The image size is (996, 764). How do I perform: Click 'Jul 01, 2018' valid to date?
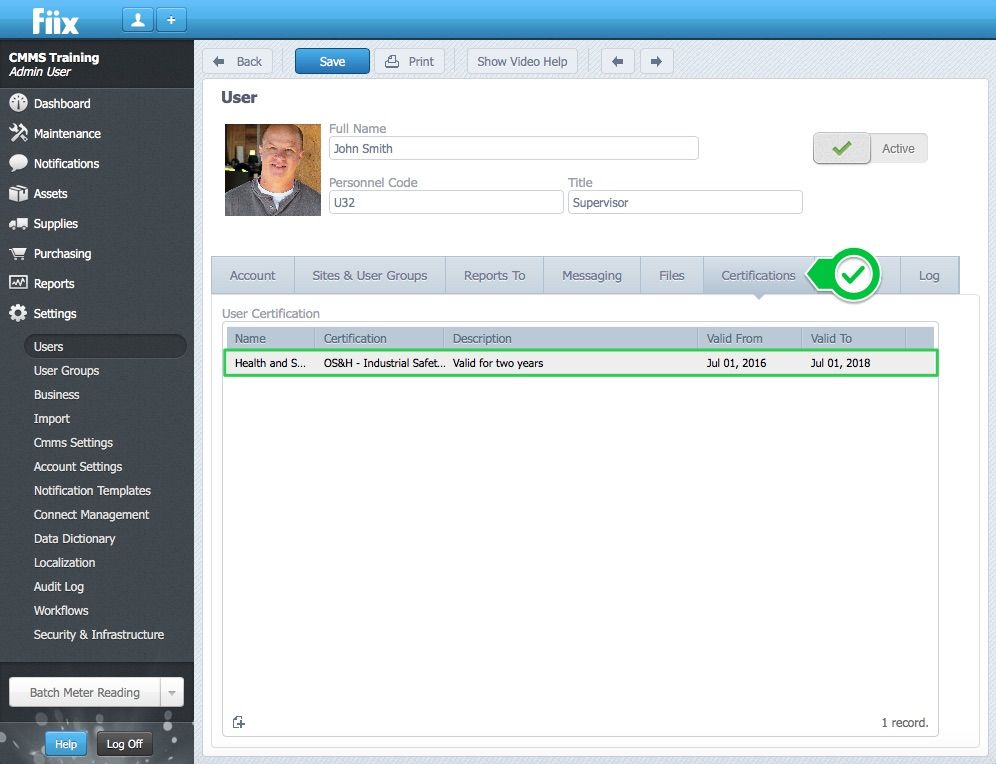840,363
